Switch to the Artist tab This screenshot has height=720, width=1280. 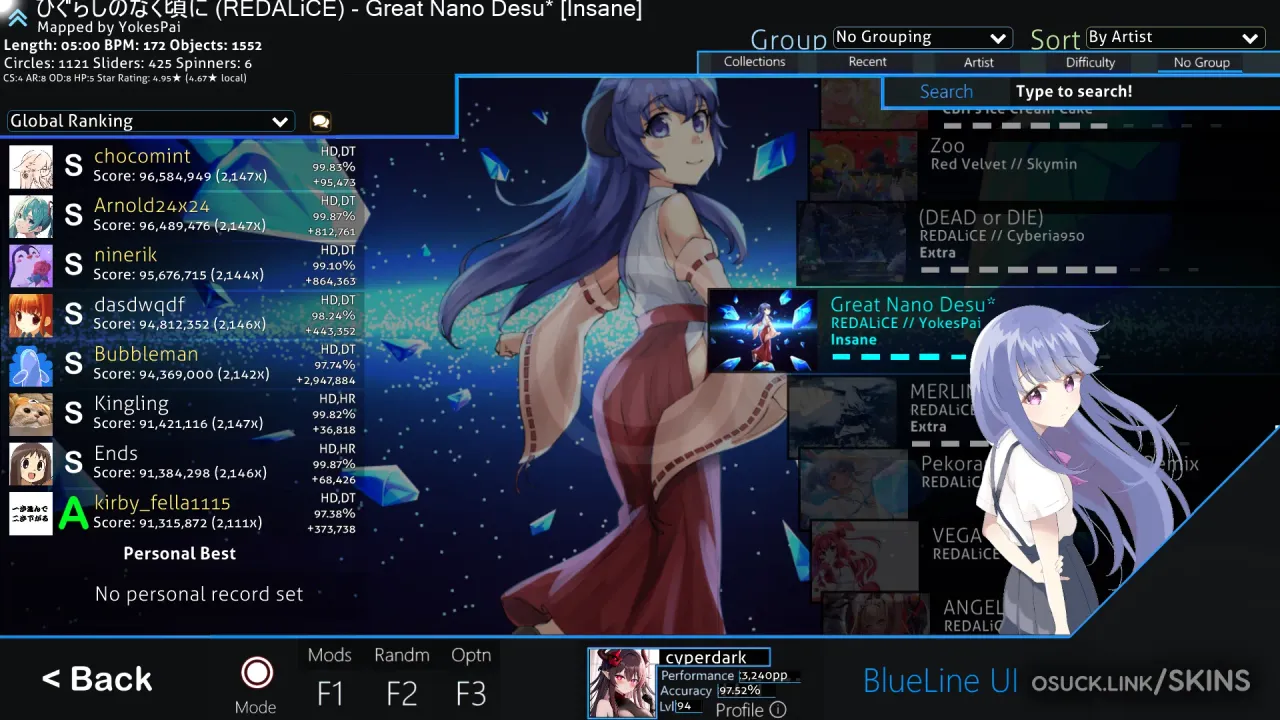[x=979, y=62]
